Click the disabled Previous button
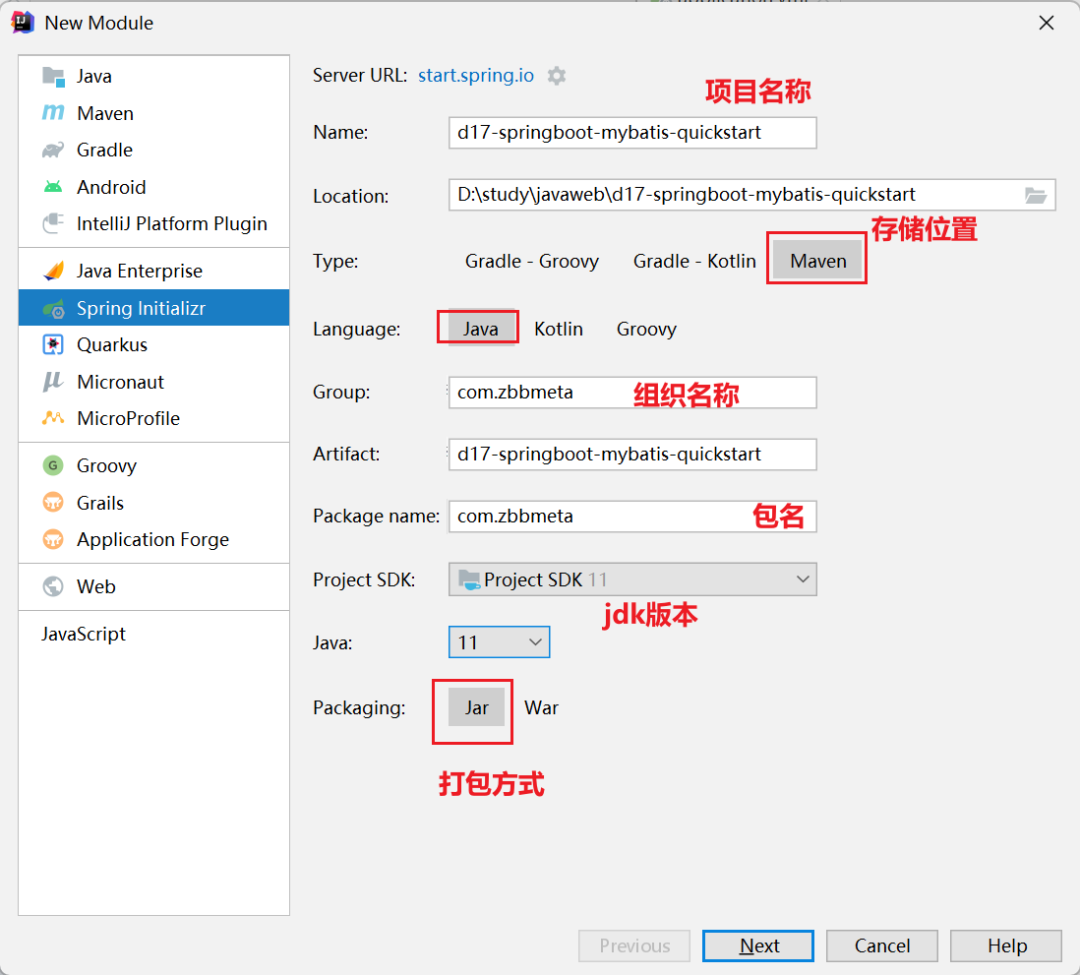The width and height of the screenshot is (1080, 975). [x=634, y=946]
